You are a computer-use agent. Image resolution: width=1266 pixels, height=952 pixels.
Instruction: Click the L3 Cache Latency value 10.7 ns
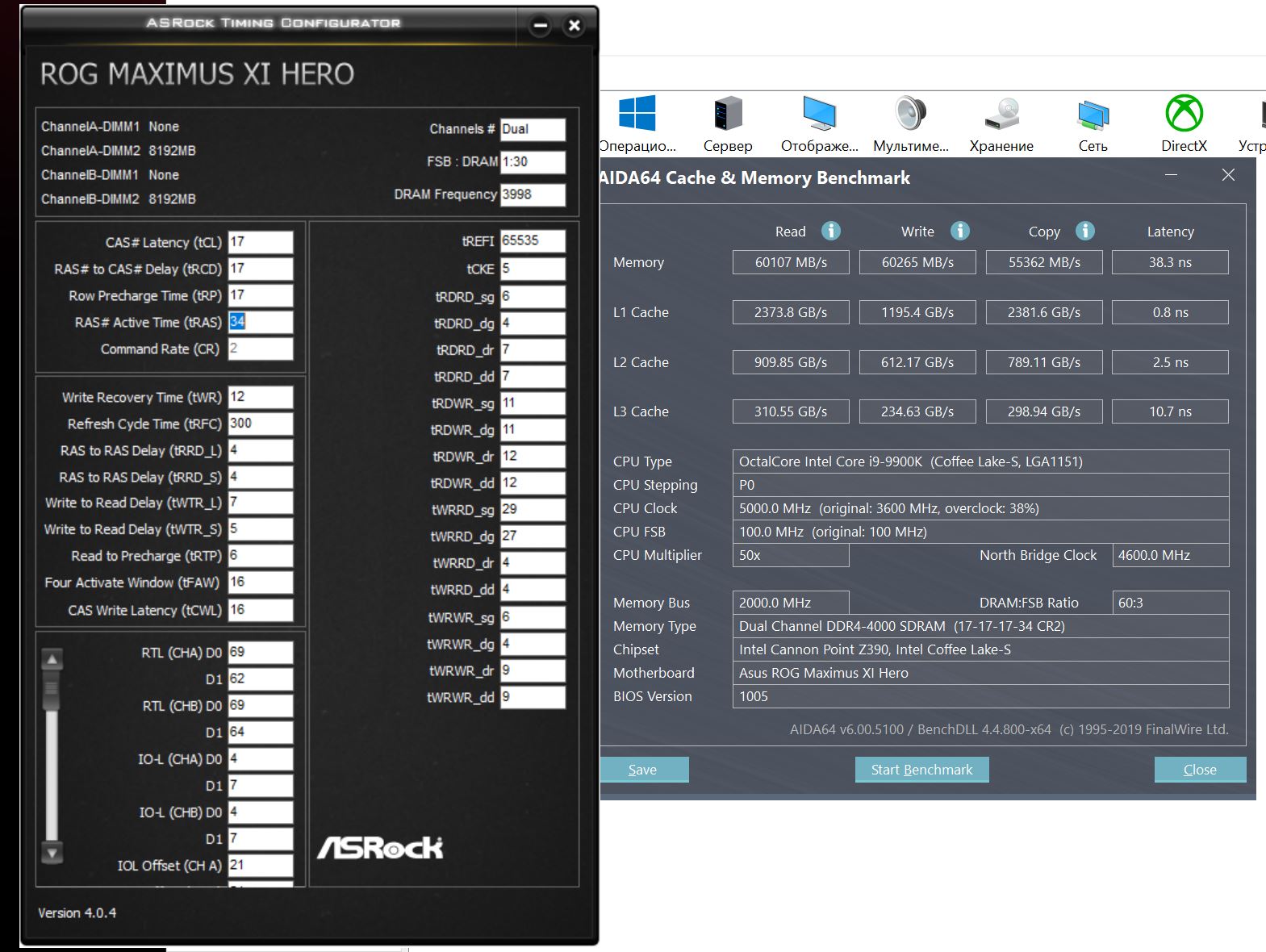[1170, 411]
